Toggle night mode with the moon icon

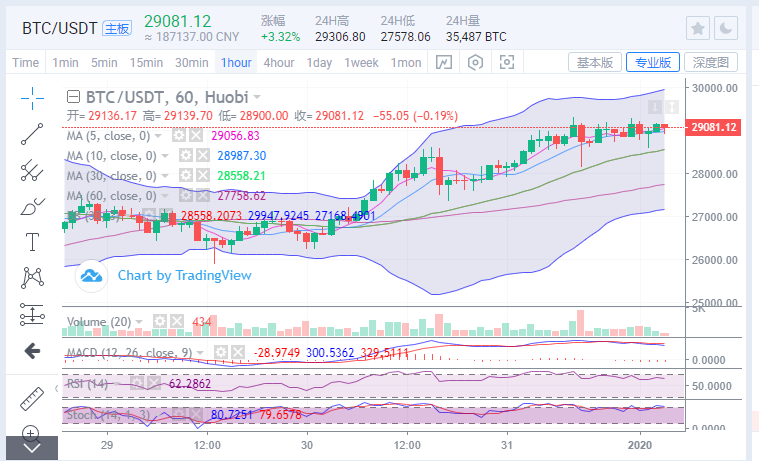tap(726, 28)
